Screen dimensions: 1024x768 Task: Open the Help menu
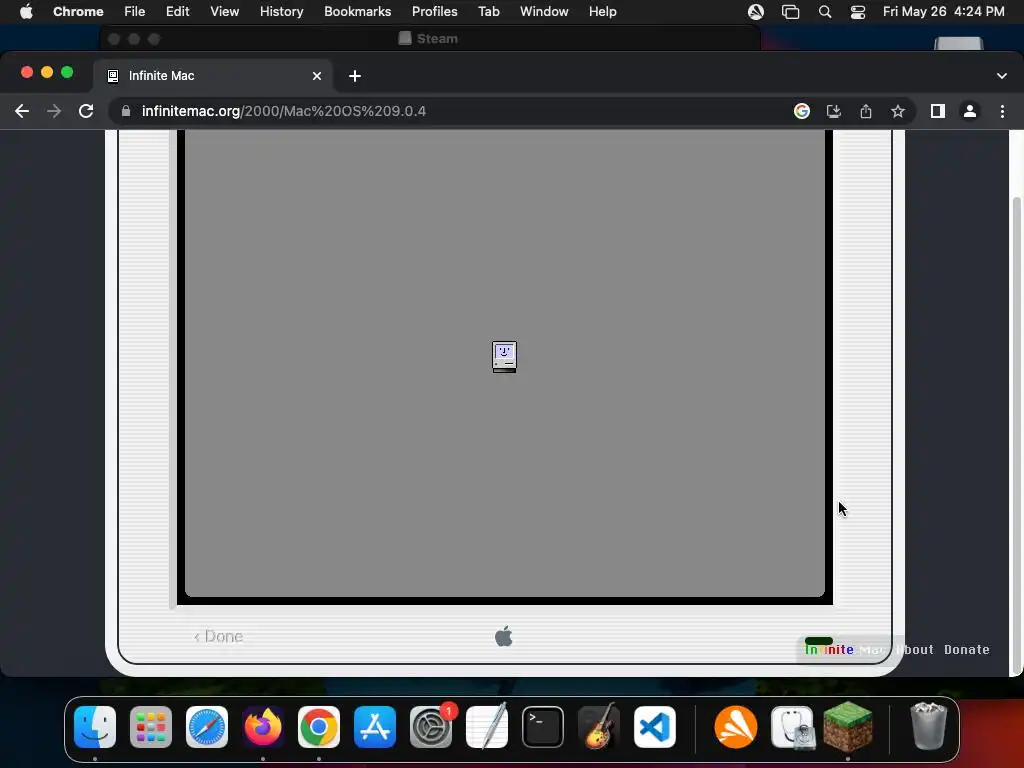point(602,11)
